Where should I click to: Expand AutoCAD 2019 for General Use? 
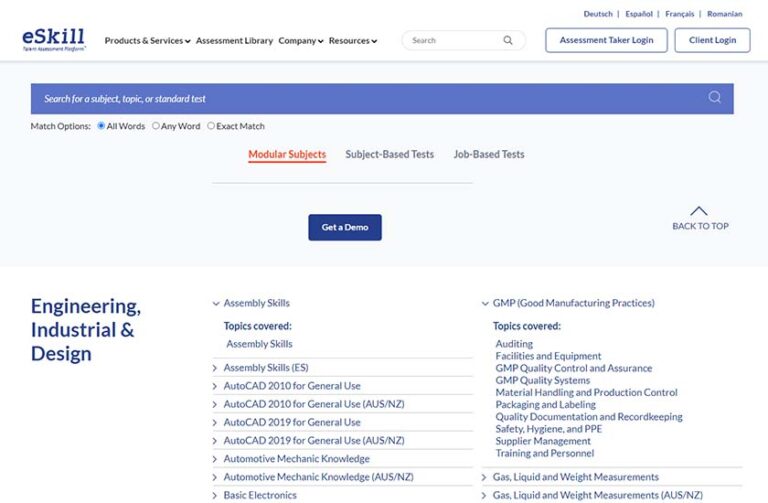point(287,422)
